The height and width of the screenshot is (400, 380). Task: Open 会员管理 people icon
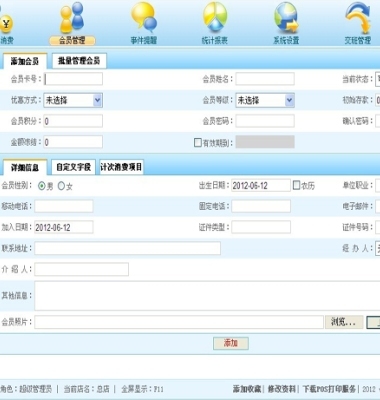[72, 17]
